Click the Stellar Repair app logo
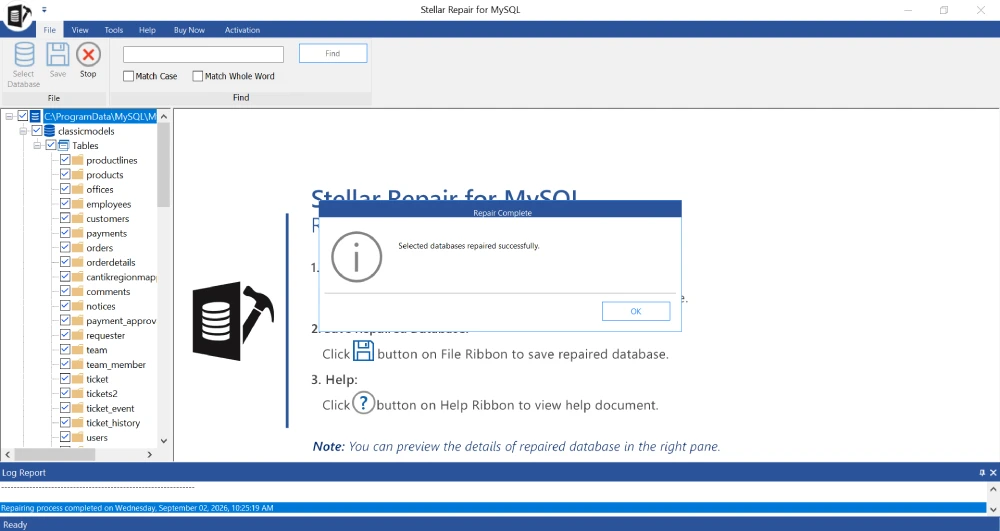The width and height of the screenshot is (1000, 531). pos(17,14)
